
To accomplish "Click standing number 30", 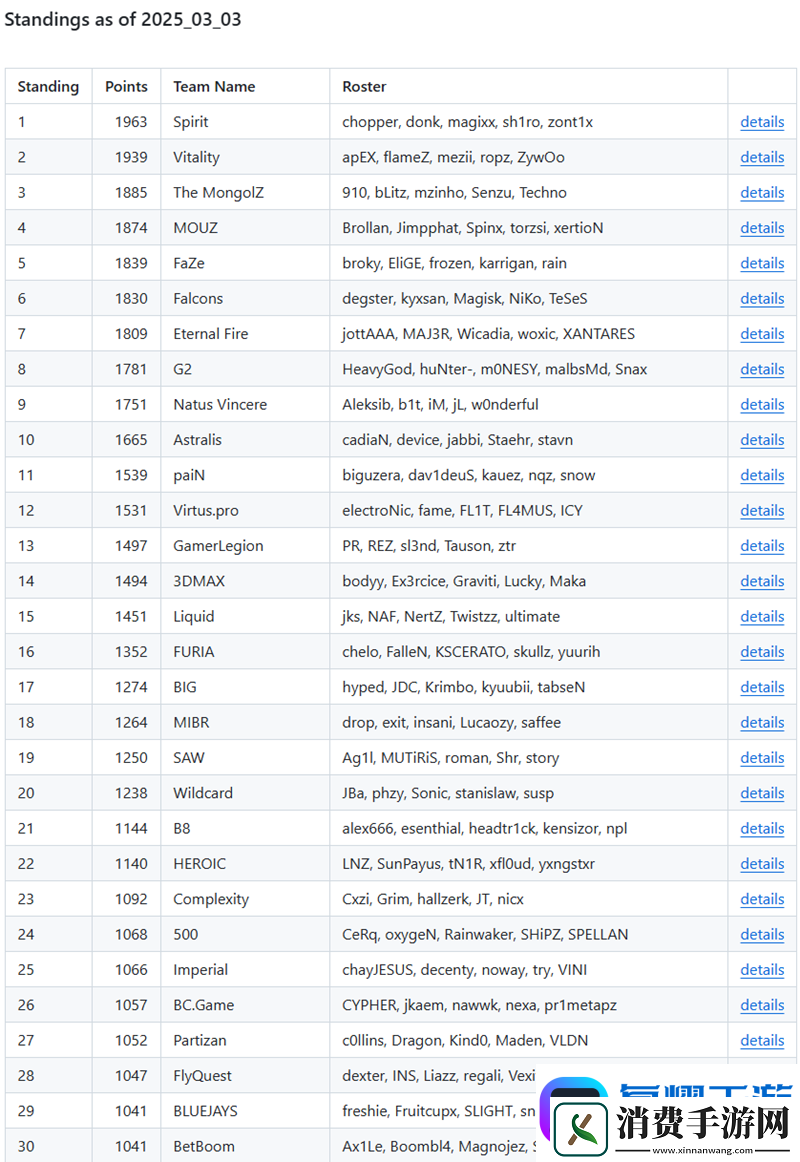I will 26,1146.
